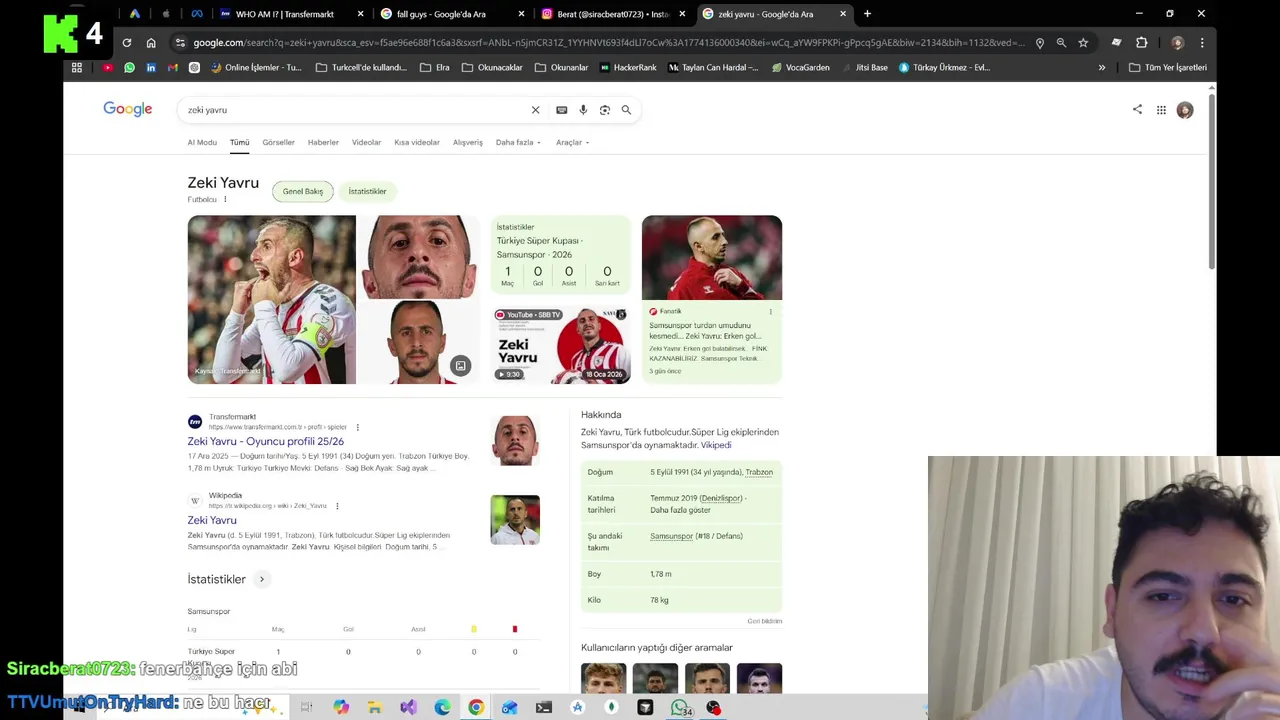
Task: Switch to the Görseller tab
Action: 278,142
